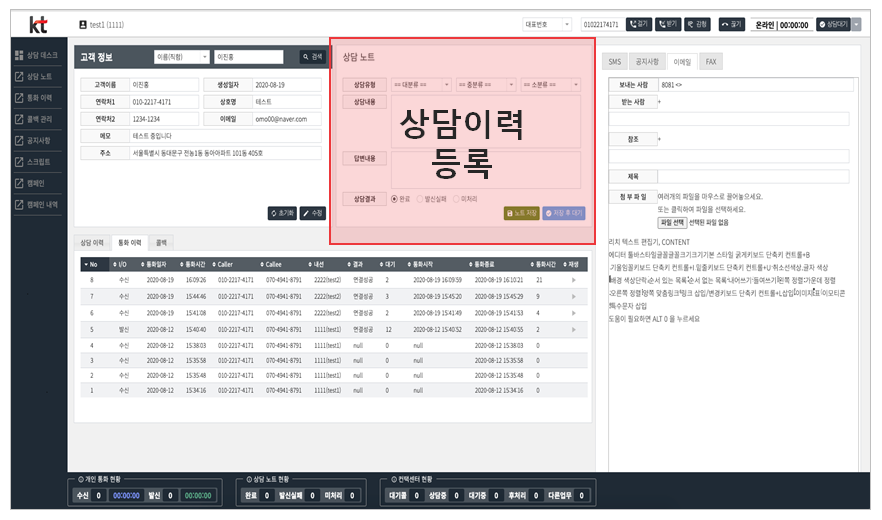
Task: Open the 중분류 category dropdown
Action: click(x=486, y=85)
